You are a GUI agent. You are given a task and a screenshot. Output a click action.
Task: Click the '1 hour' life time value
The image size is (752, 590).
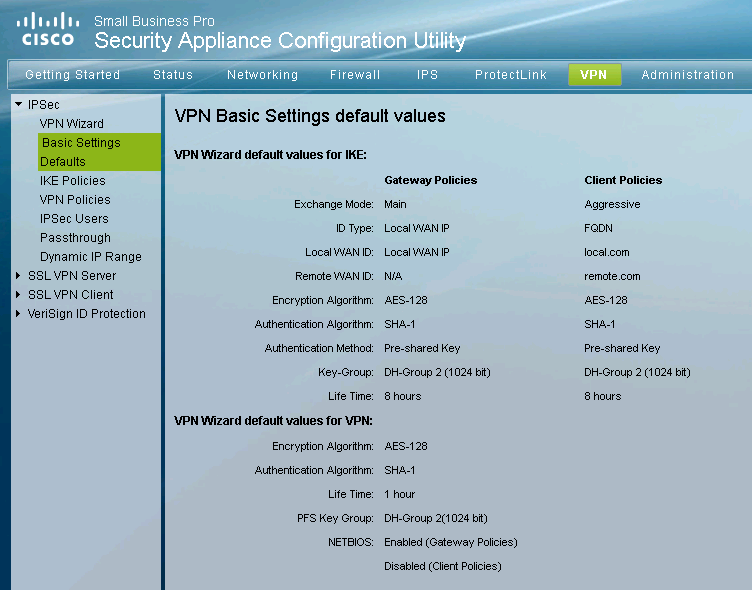400,494
